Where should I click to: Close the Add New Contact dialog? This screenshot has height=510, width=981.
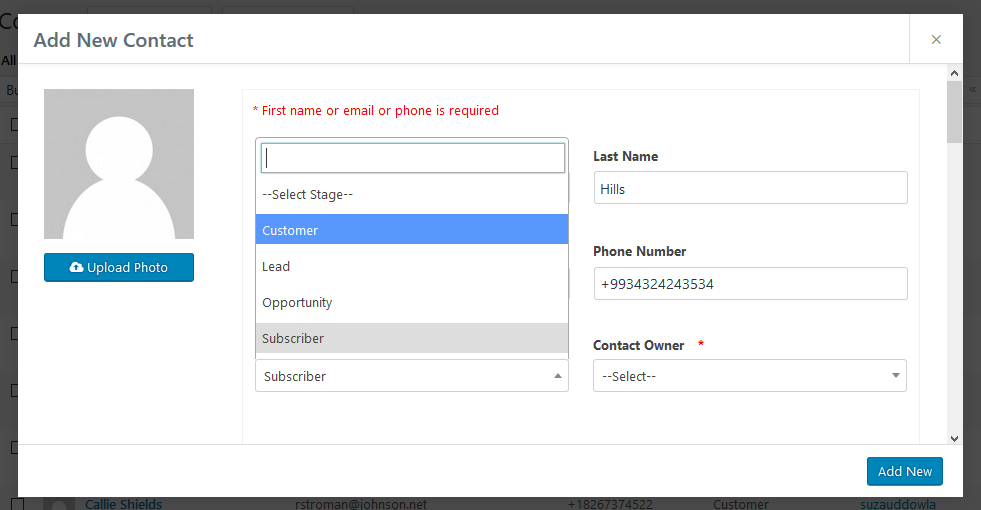coord(936,39)
